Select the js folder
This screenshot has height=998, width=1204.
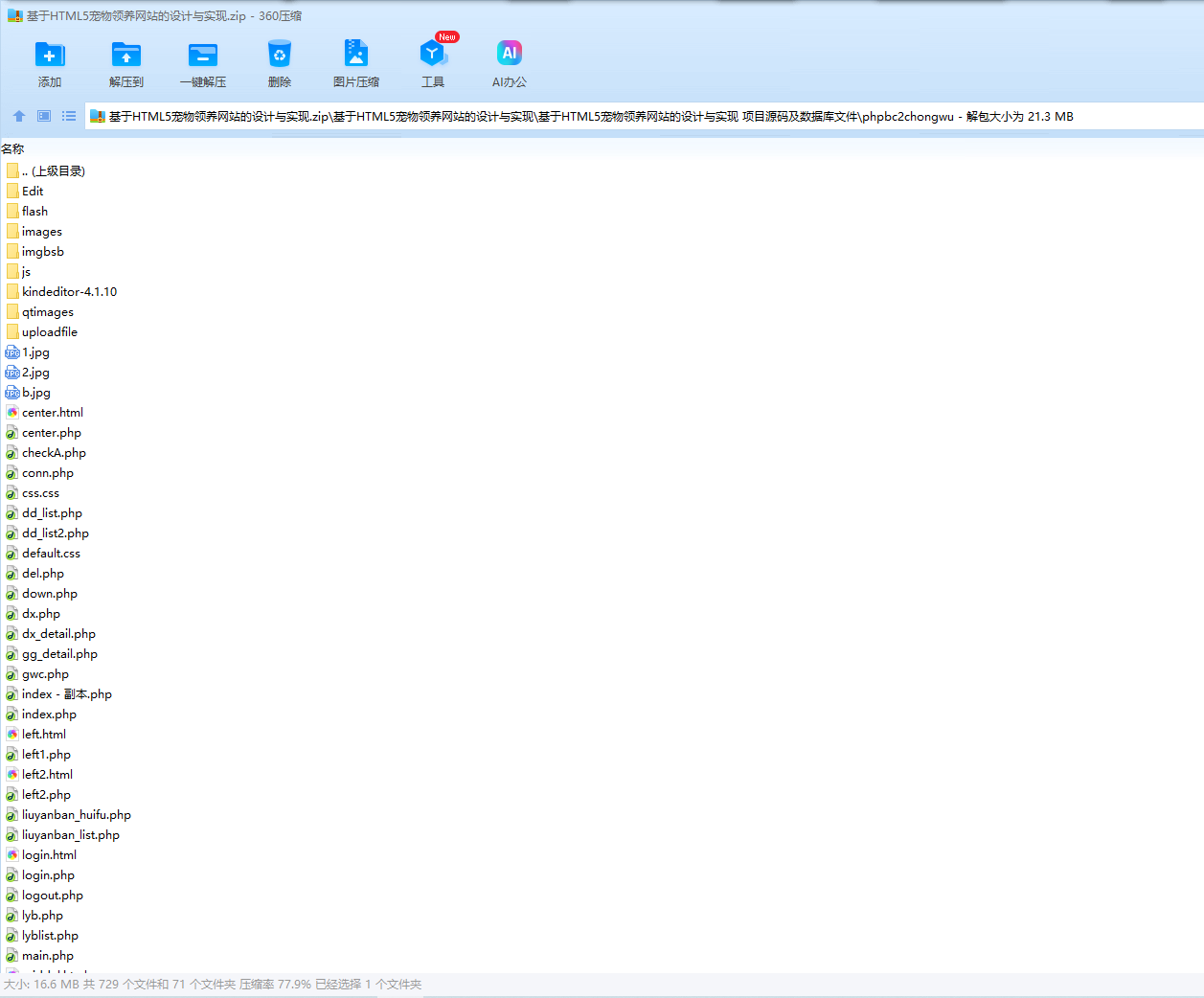click(18, 271)
